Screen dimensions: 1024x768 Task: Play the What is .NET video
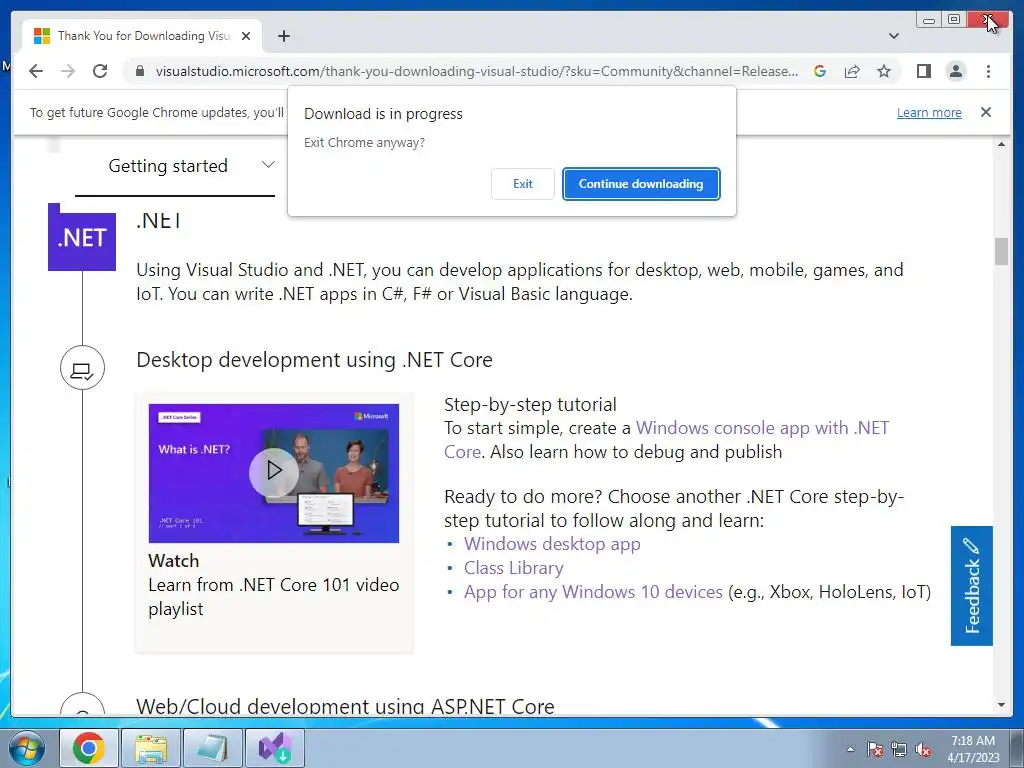[x=274, y=471]
